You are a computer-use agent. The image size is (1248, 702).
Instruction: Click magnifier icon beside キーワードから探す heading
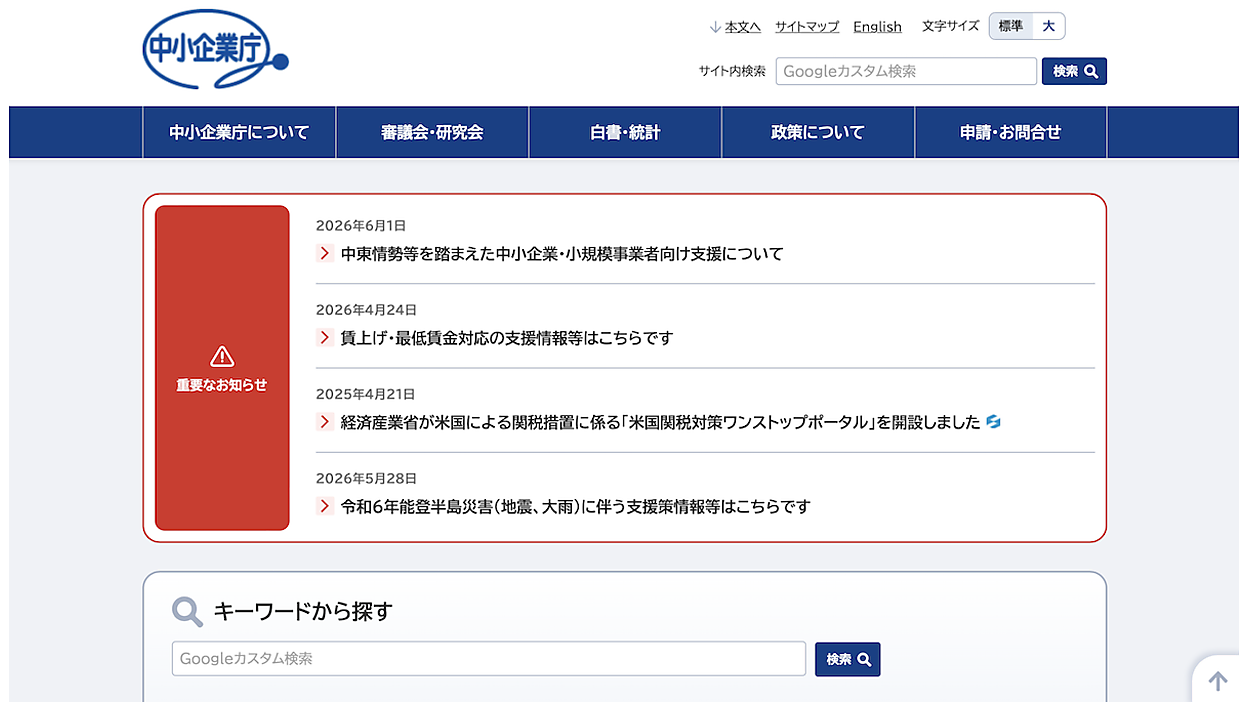[187, 611]
